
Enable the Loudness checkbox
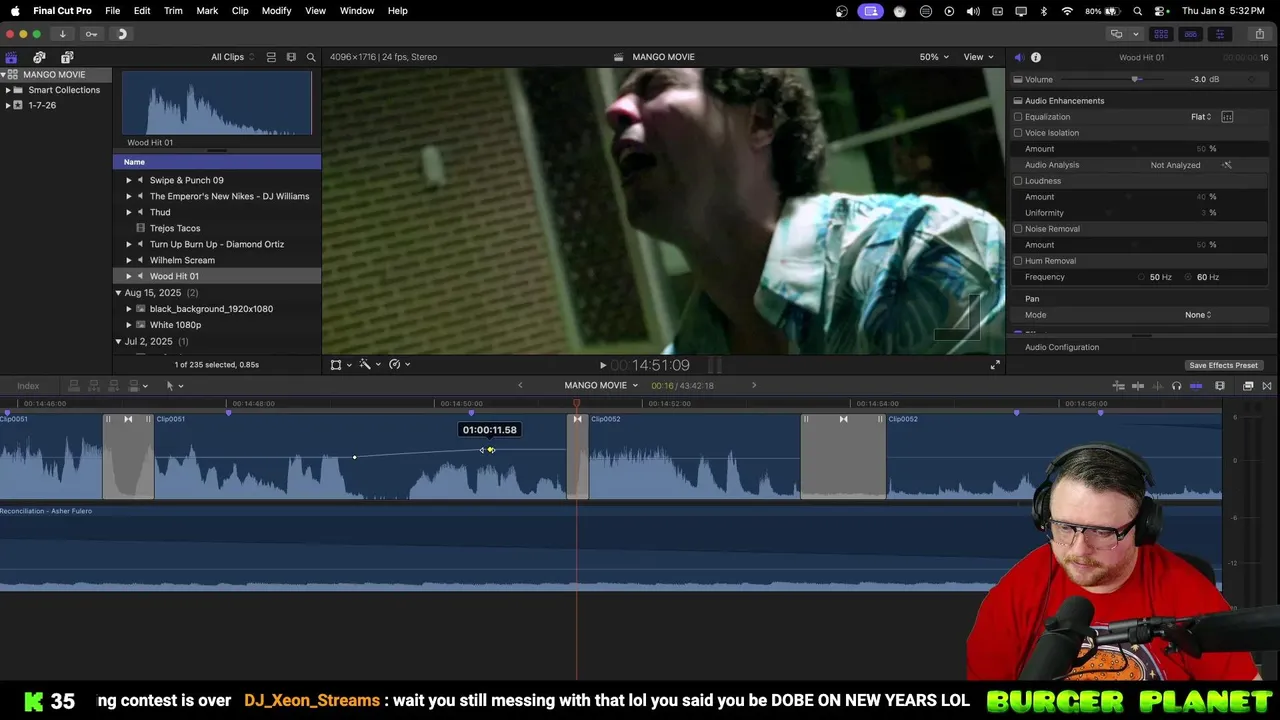tap(1018, 181)
